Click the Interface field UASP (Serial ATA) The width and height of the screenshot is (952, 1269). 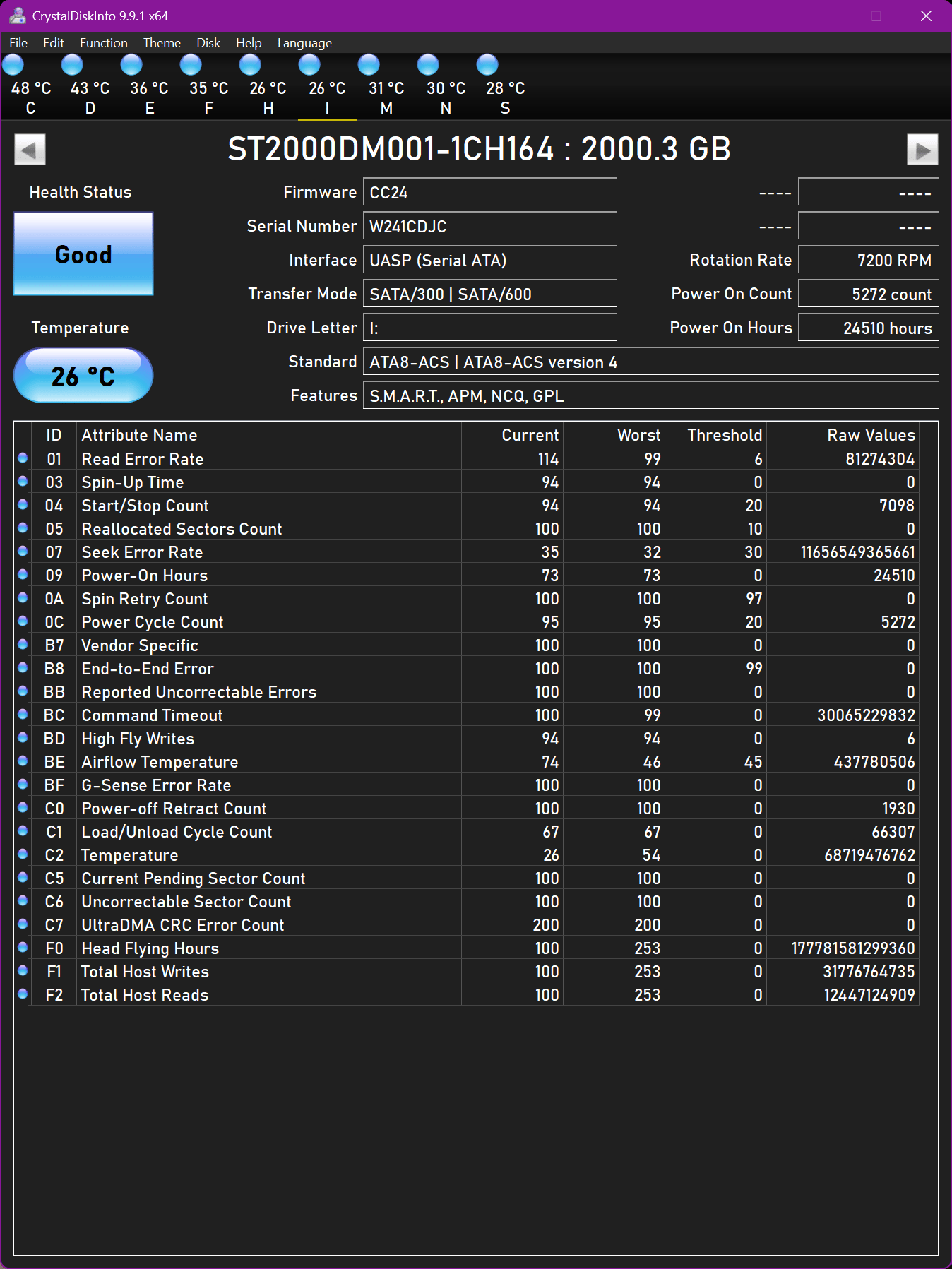point(490,260)
